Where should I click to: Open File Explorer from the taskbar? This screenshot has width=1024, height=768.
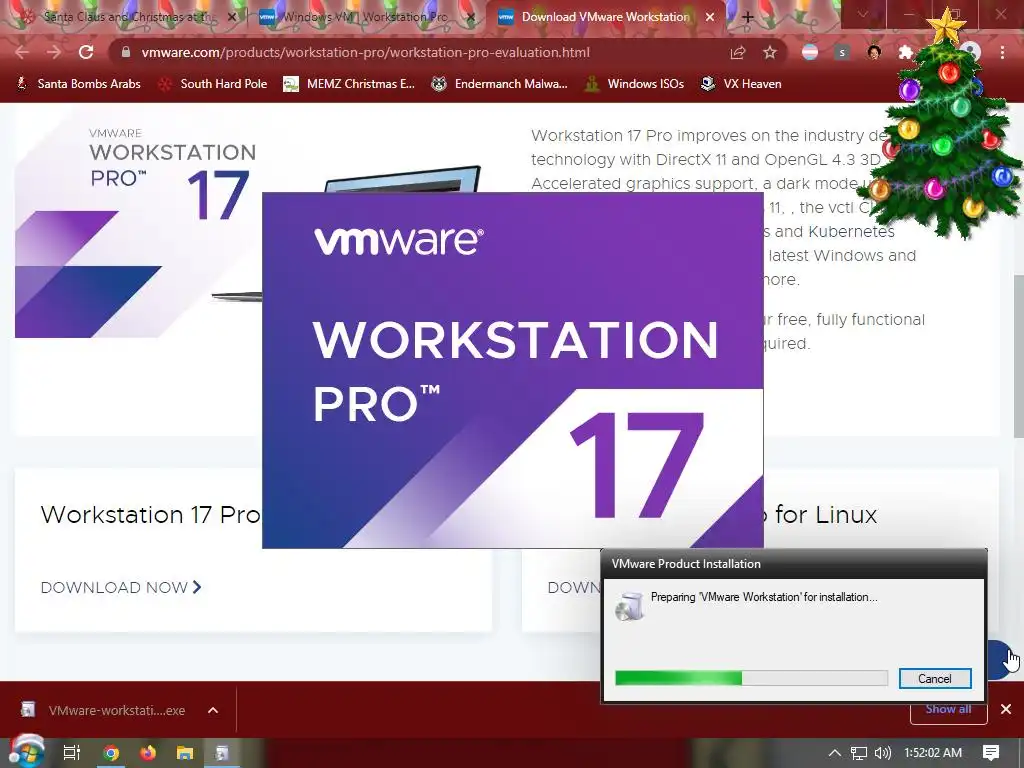[185, 753]
